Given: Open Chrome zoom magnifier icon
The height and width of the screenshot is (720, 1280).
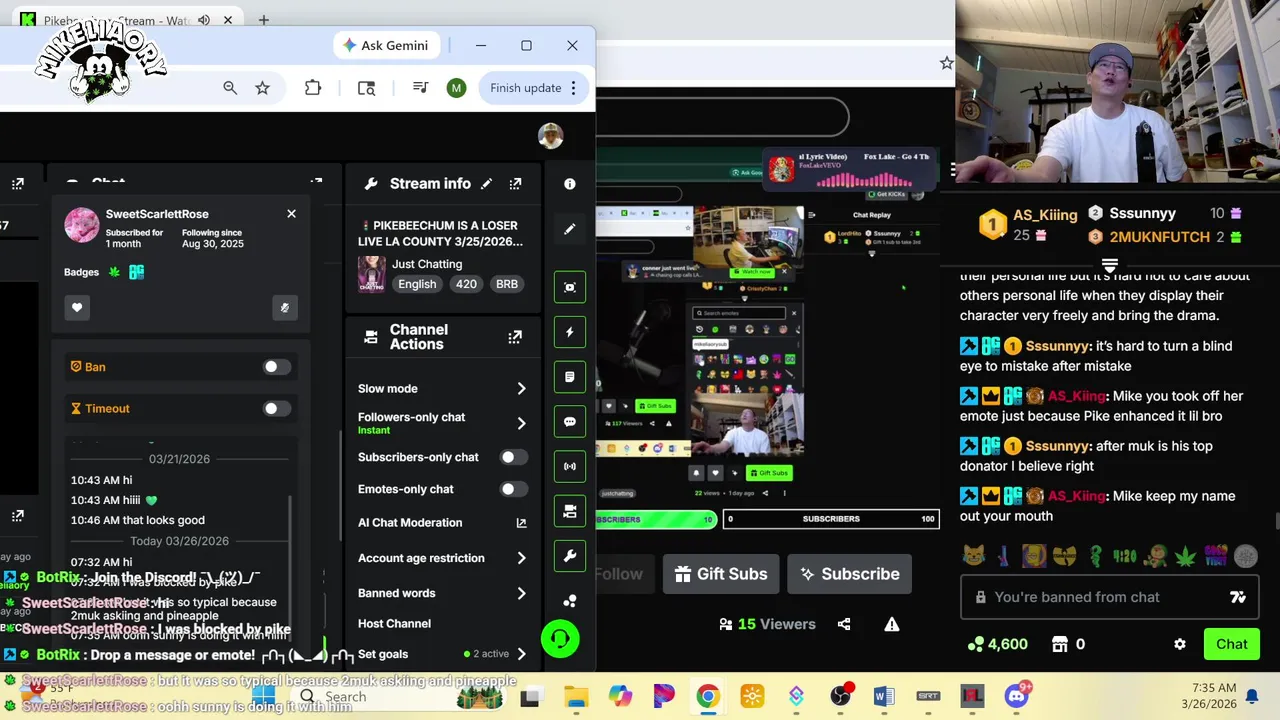Looking at the screenshot, I should (230, 88).
